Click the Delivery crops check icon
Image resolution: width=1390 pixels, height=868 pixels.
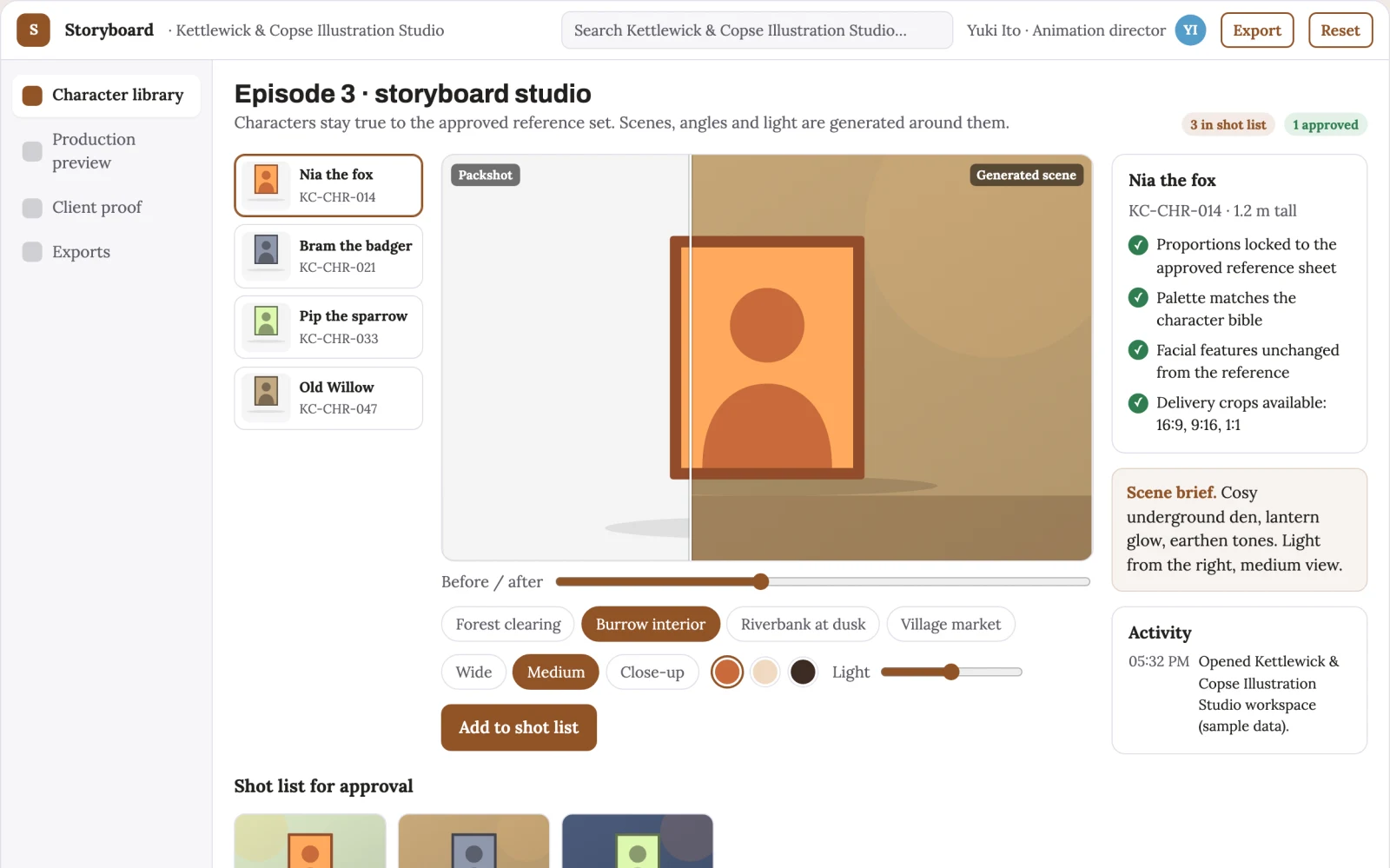click(1138, 403)
